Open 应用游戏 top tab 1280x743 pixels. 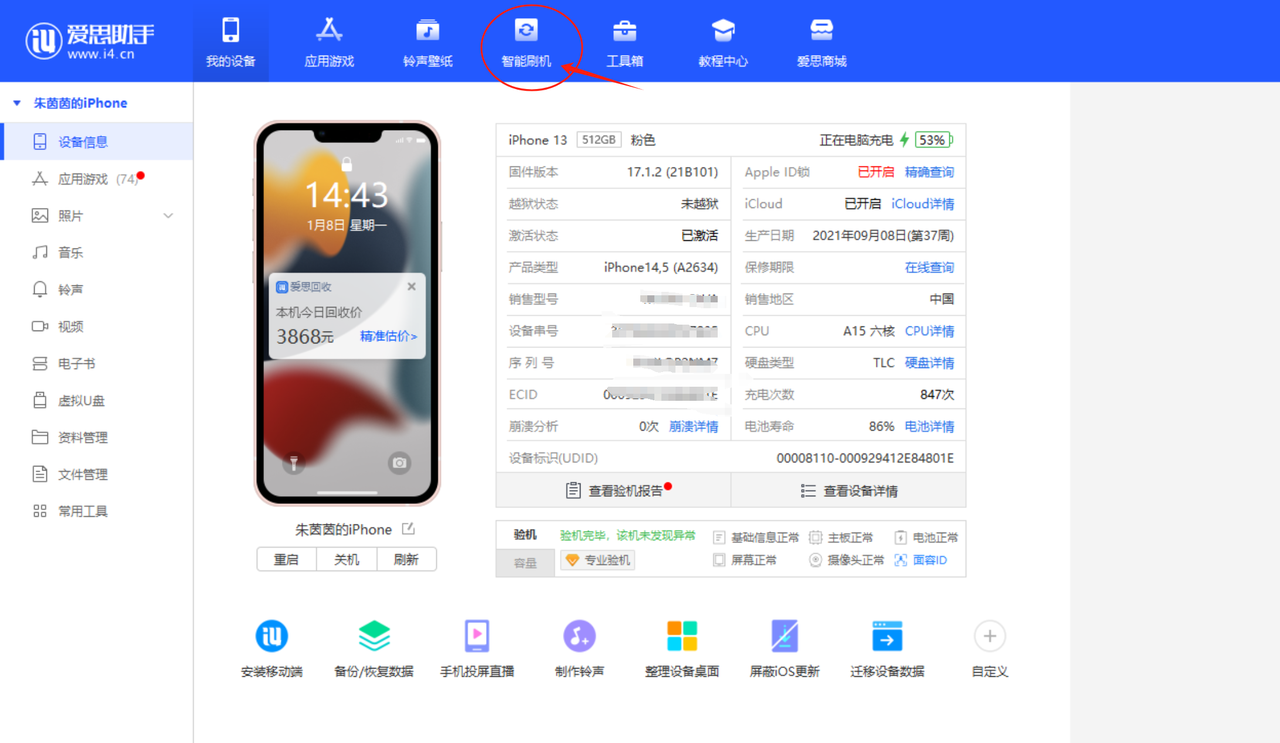(329, 41)
